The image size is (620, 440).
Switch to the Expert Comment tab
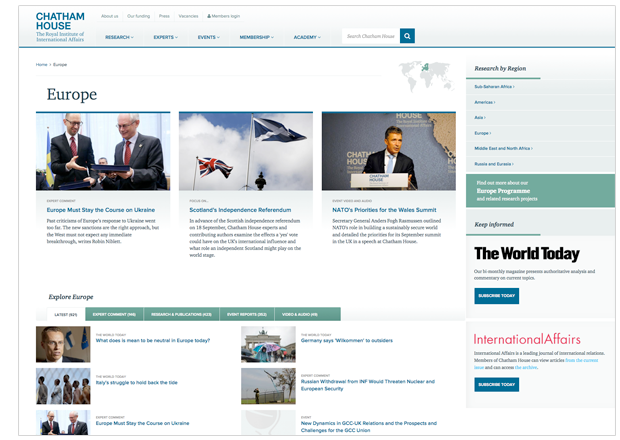[115, 314]
